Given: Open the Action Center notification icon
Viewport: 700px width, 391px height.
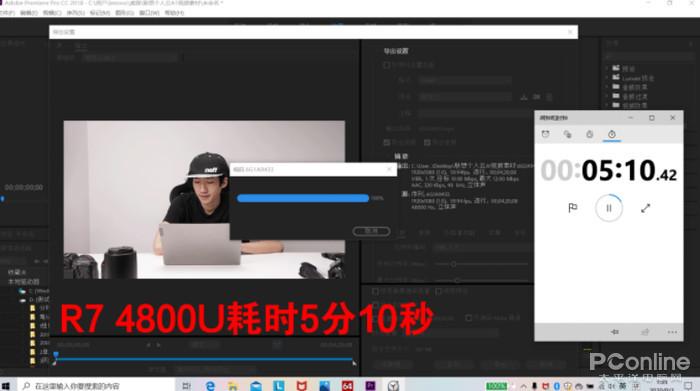Looking at the screenshot, I should pos(688,385).
